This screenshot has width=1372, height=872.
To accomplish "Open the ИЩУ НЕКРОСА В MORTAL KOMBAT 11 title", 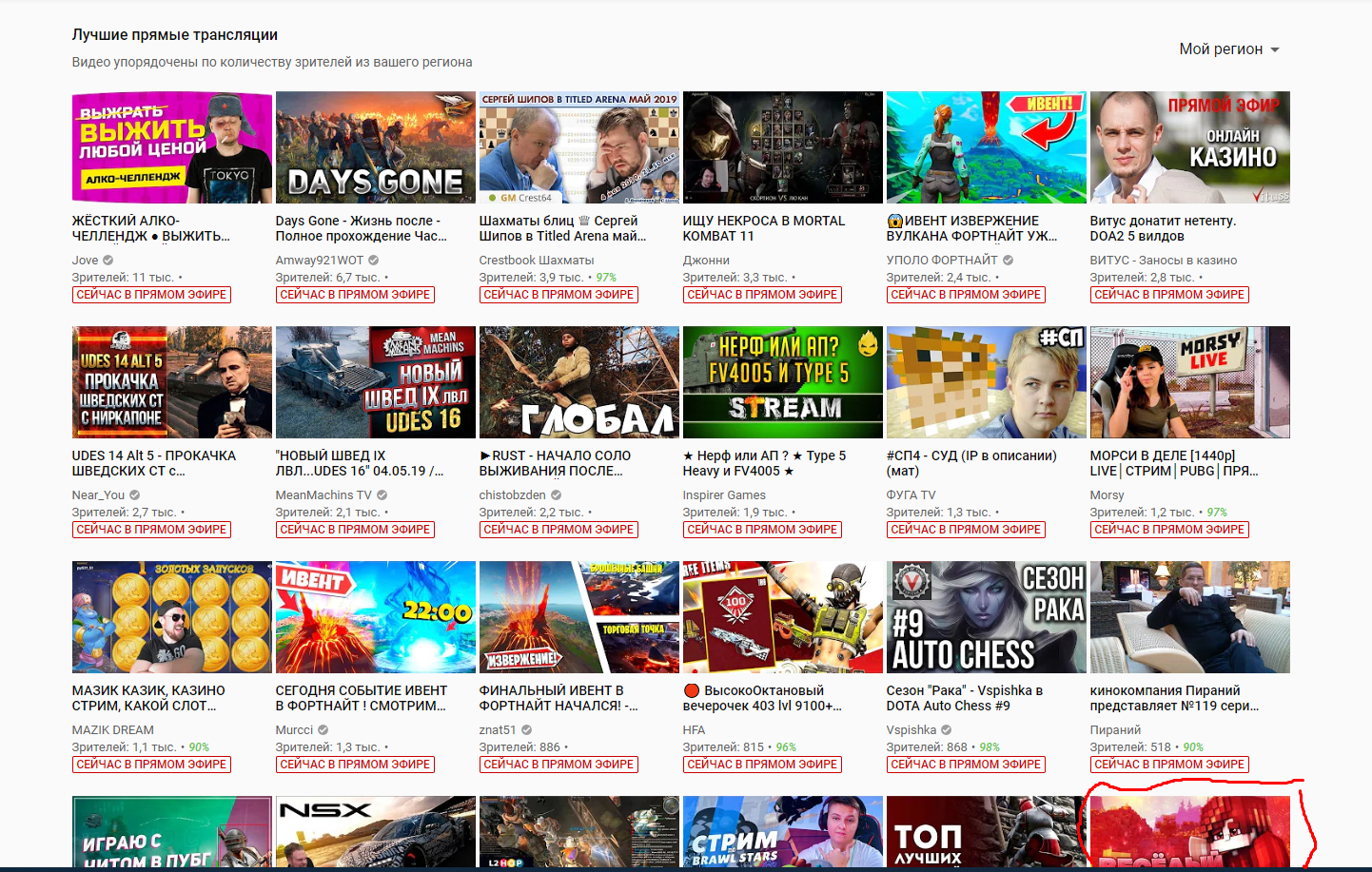I will tap(763, 228).
